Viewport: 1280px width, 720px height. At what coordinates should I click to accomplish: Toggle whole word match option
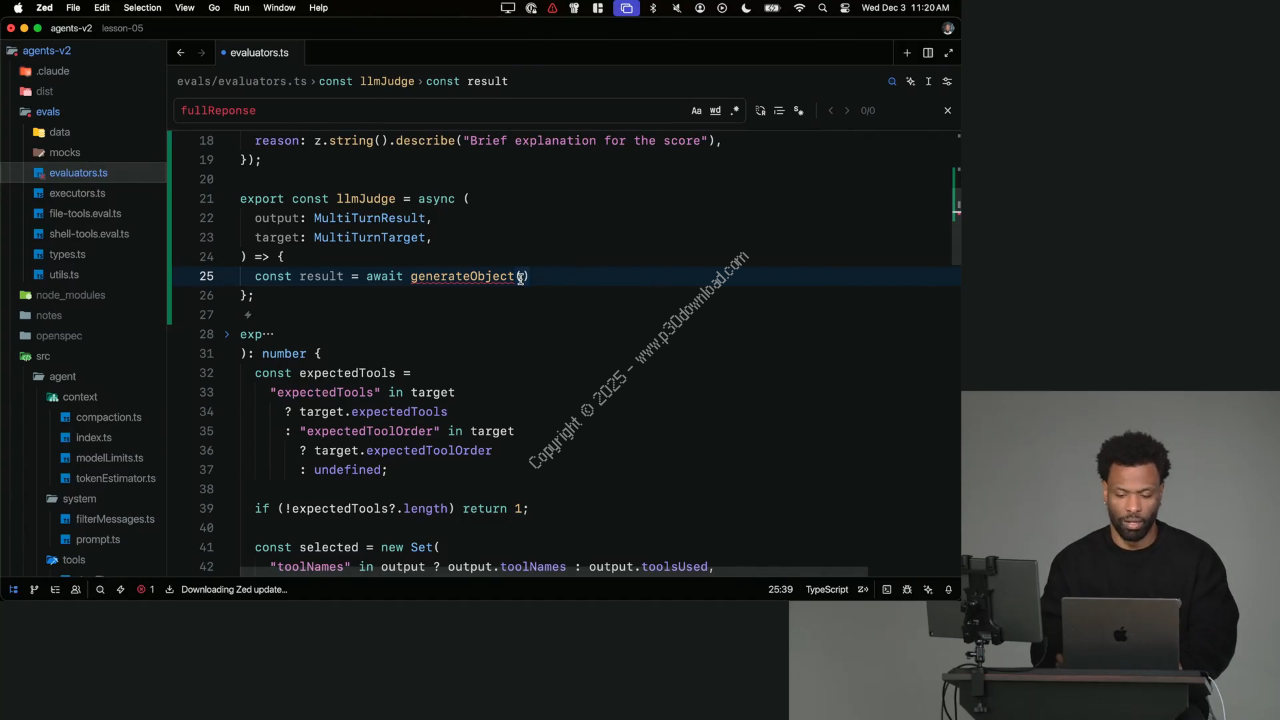pos(715,111)
